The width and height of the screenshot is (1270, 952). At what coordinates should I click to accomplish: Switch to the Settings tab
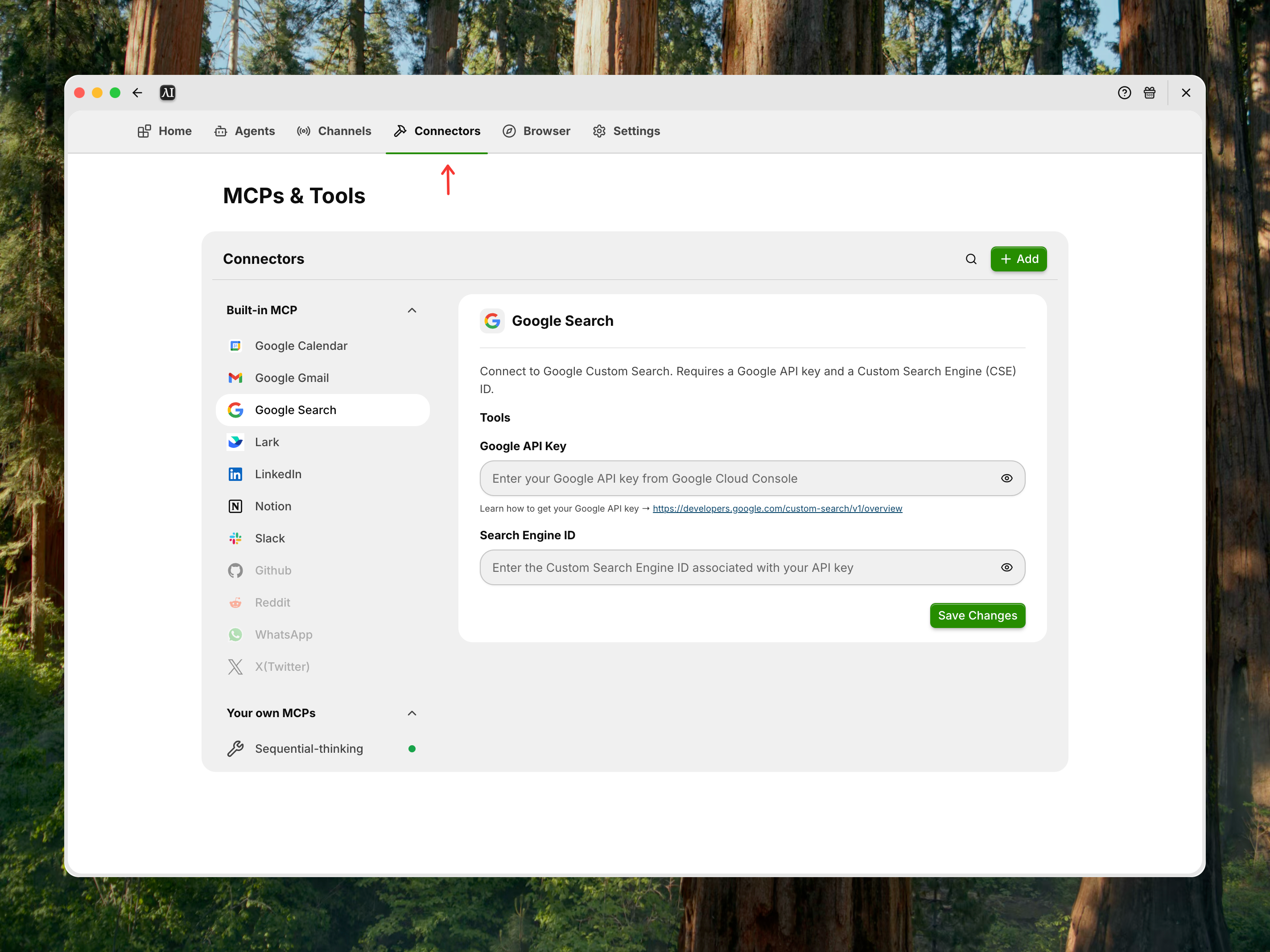[x=627, y=131]
